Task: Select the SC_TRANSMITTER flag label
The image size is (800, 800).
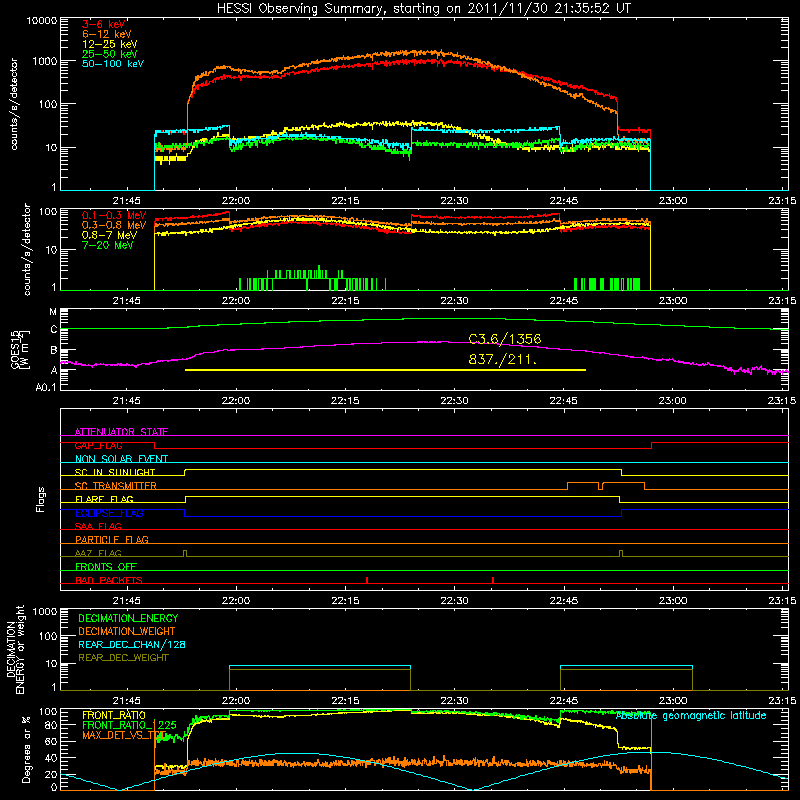Action: [x=115, y=486]
